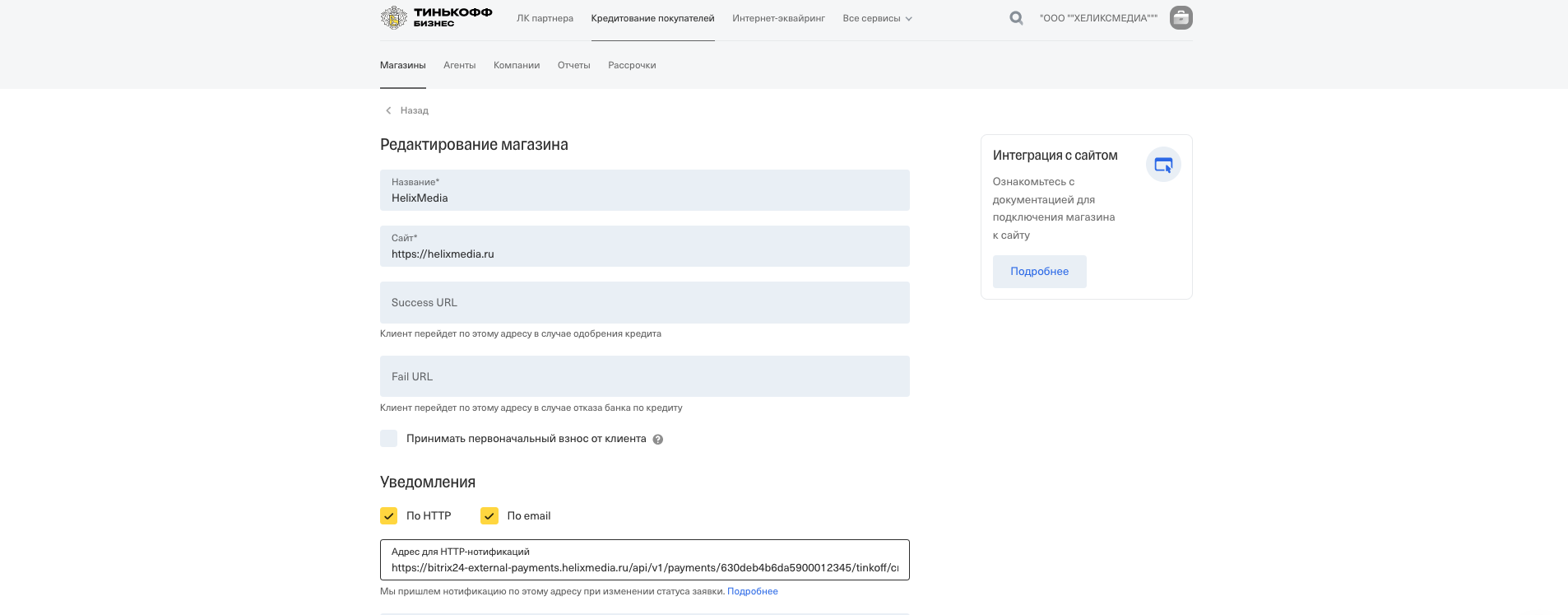This screenshot has width=1568, height=615.
Task: Open the ООО ХЕЛИКСМЕДИА company selector
Action: pyautogui.click(x=1098, y=18)
